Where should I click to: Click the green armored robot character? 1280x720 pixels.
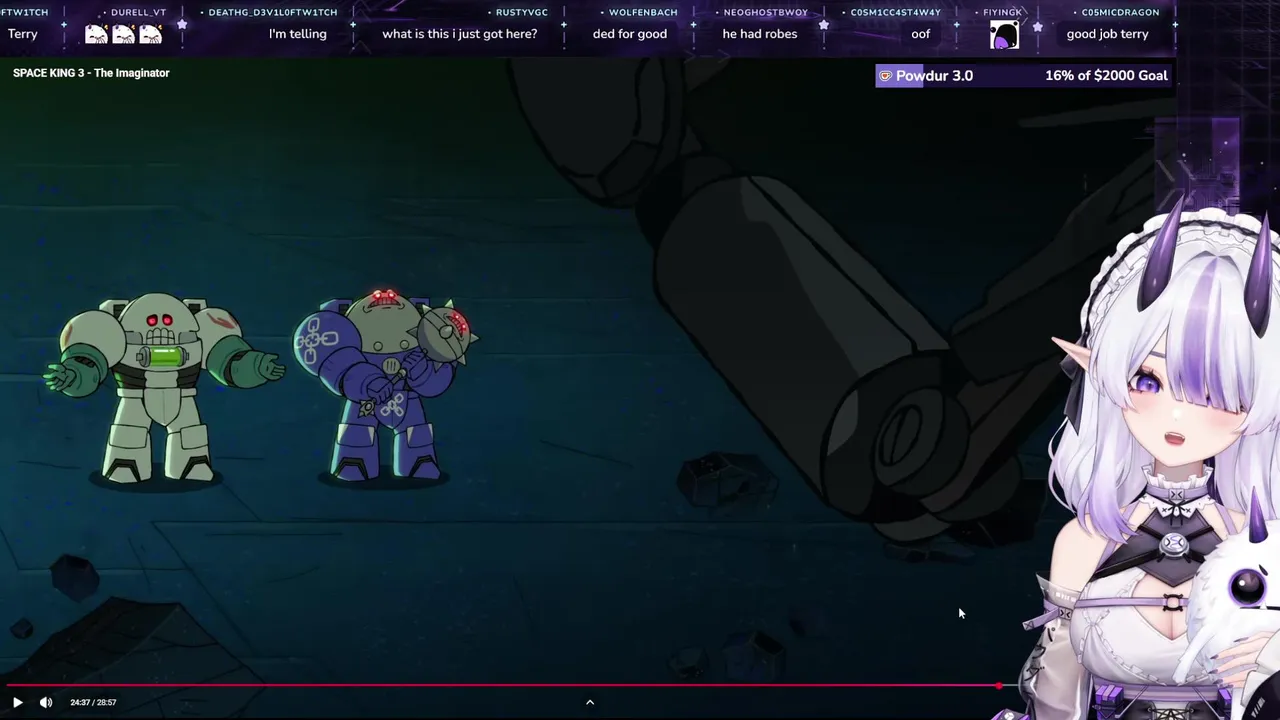tap(163, 388)
